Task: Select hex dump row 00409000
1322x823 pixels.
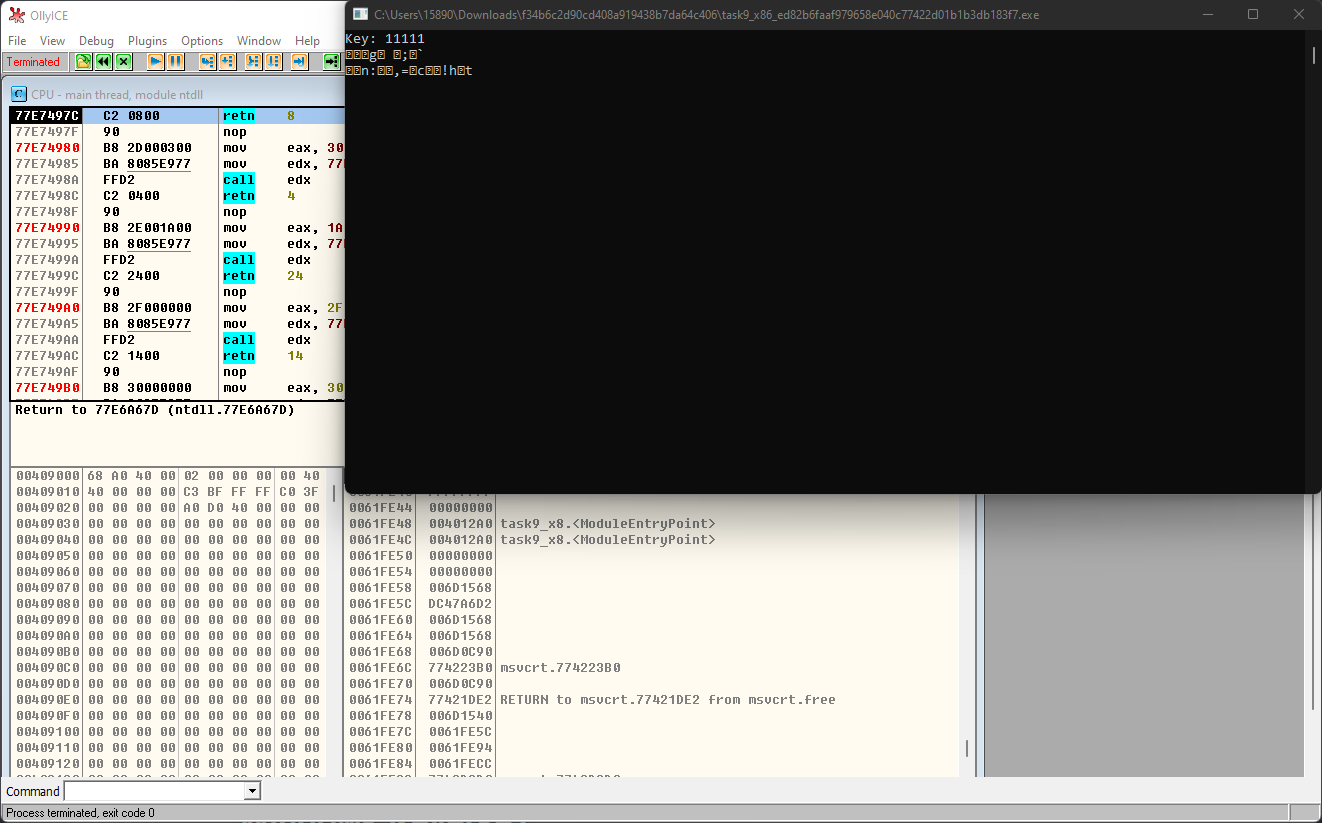Action: (168, 476)
